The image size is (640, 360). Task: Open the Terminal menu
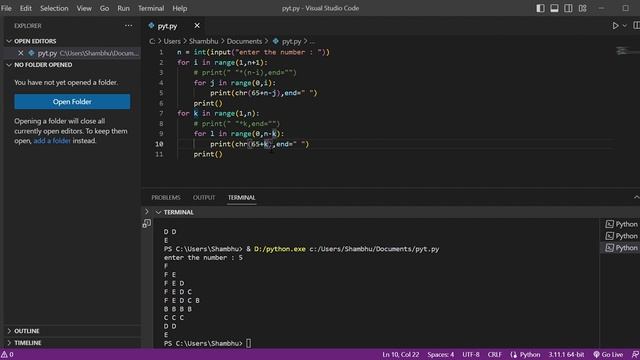click(151, 8)
